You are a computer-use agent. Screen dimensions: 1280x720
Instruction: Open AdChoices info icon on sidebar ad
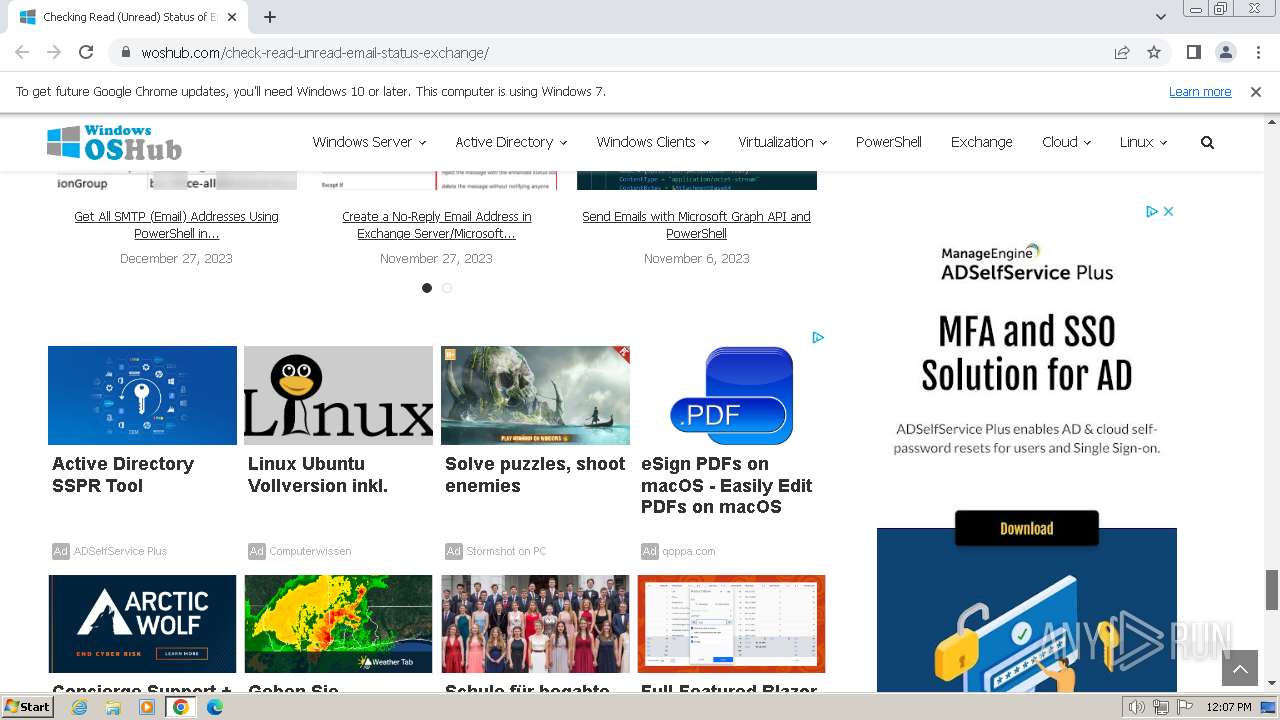1152,211
